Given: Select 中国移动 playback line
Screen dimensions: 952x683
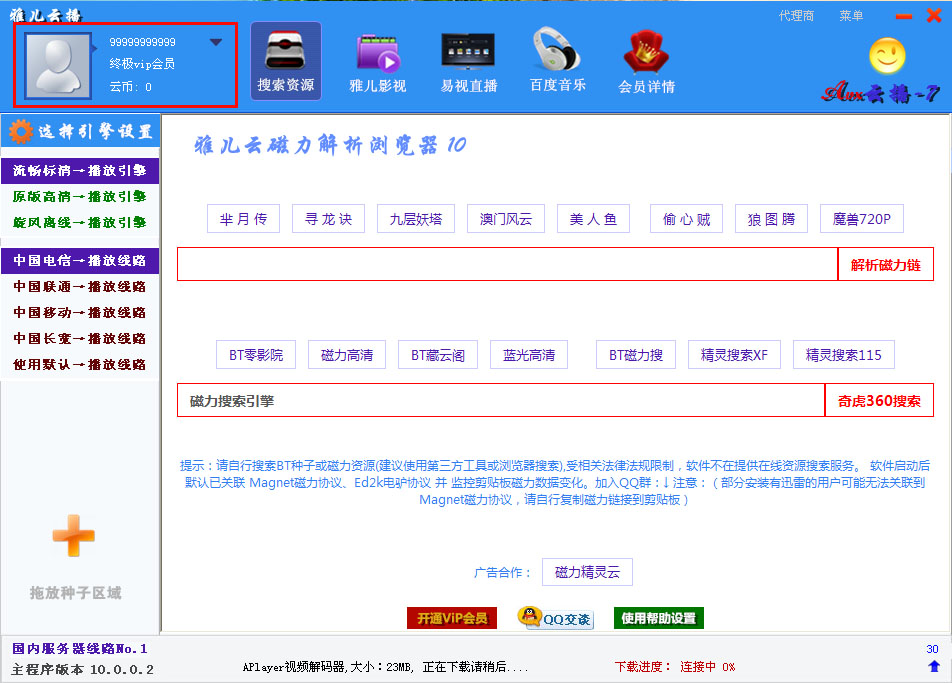Looking at the screenshot, I should click(80, 313).
